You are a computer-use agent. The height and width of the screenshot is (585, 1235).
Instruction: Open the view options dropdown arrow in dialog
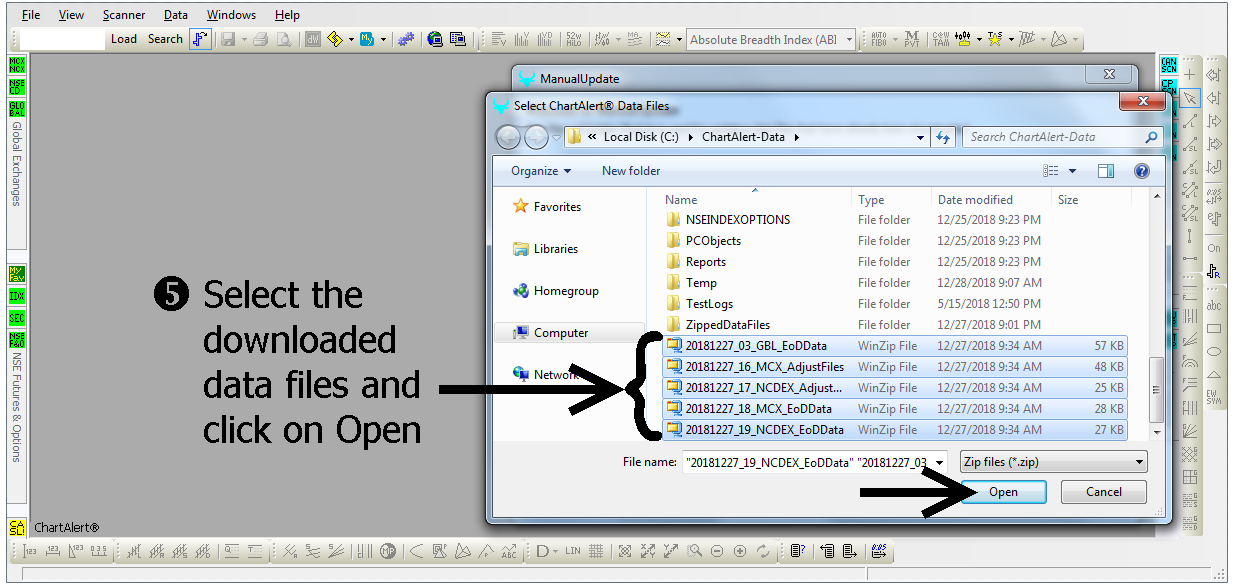click(x=1073, y=171)
